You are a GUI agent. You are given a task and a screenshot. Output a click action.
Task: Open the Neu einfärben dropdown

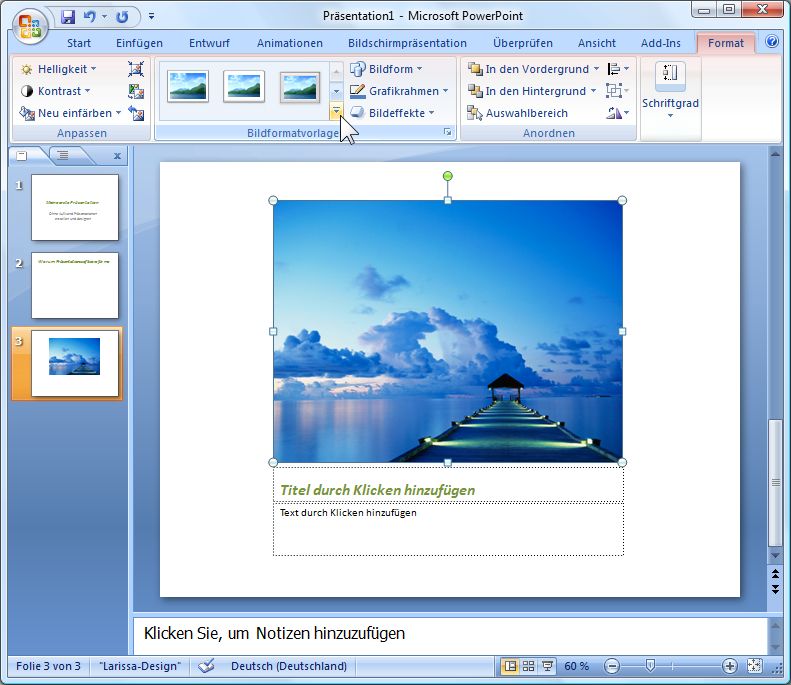point(70,113)
